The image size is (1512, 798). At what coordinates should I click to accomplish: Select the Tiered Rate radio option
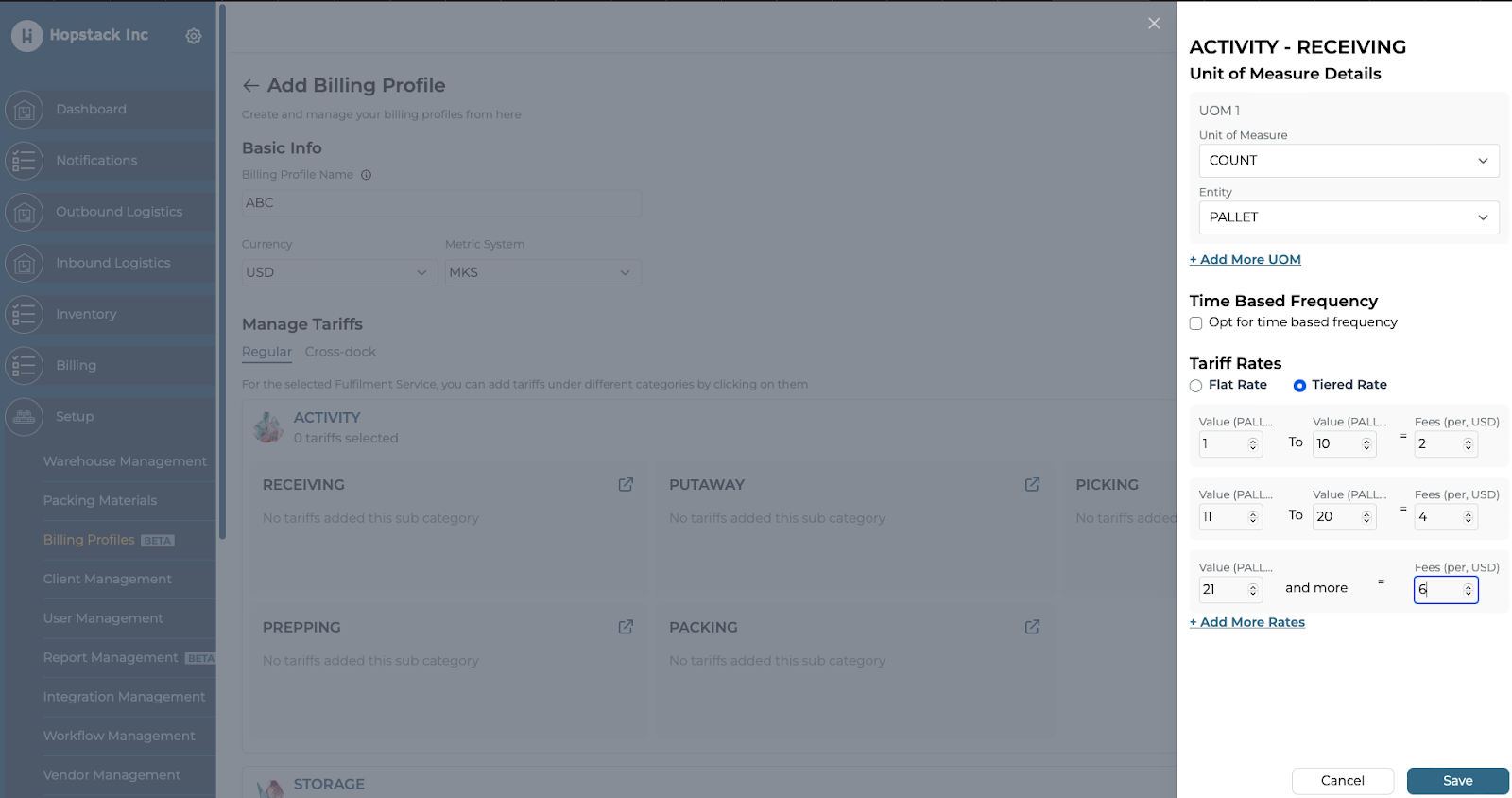tap(1299, 386)
